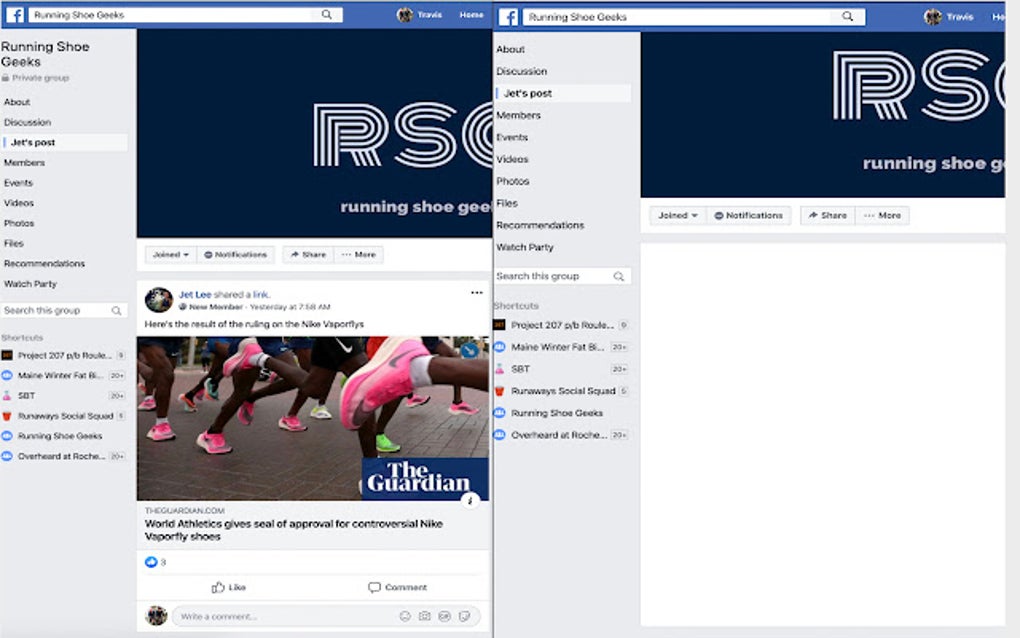This screenshot has height=638, width=1020.
Task: Click Share button in right window
Action: click(827, 215)
